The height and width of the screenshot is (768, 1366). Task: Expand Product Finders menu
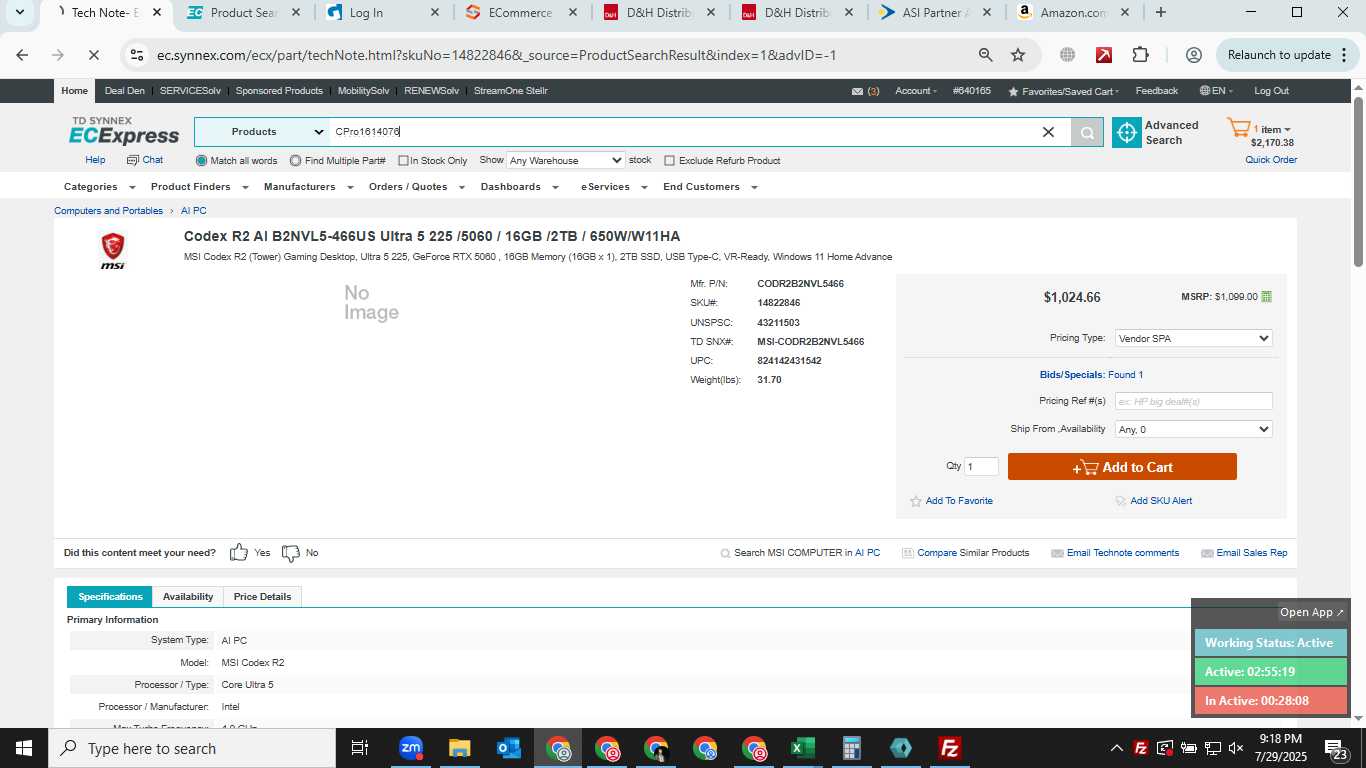tap(198, 187)
